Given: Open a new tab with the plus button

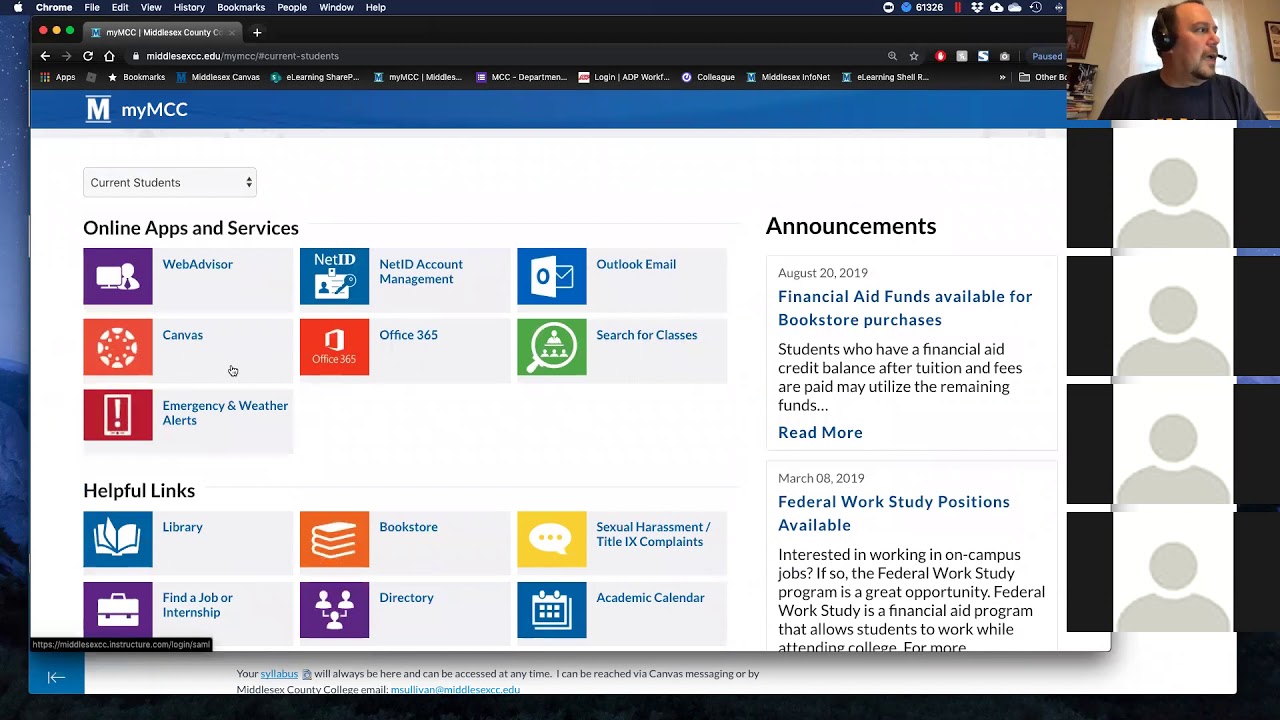Looking at the screenshot, I should point(257,32).
